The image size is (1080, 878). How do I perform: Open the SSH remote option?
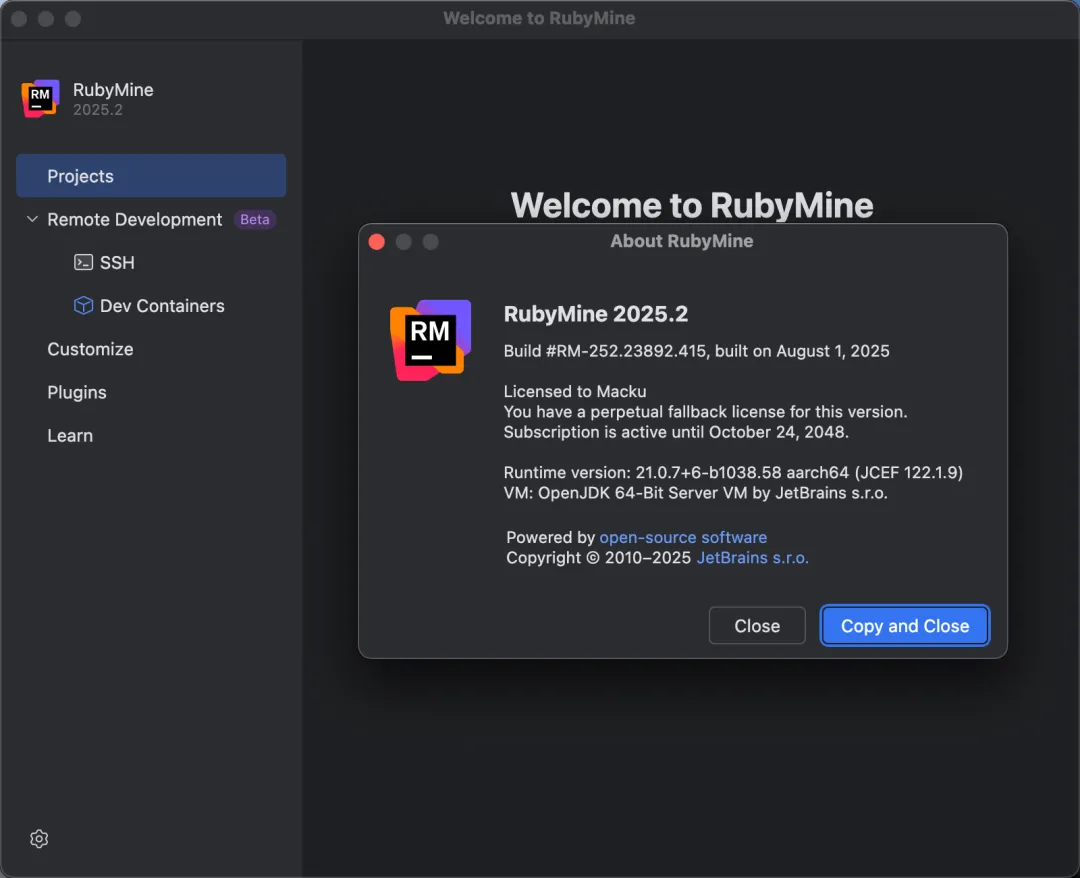[x=117, y=262]
